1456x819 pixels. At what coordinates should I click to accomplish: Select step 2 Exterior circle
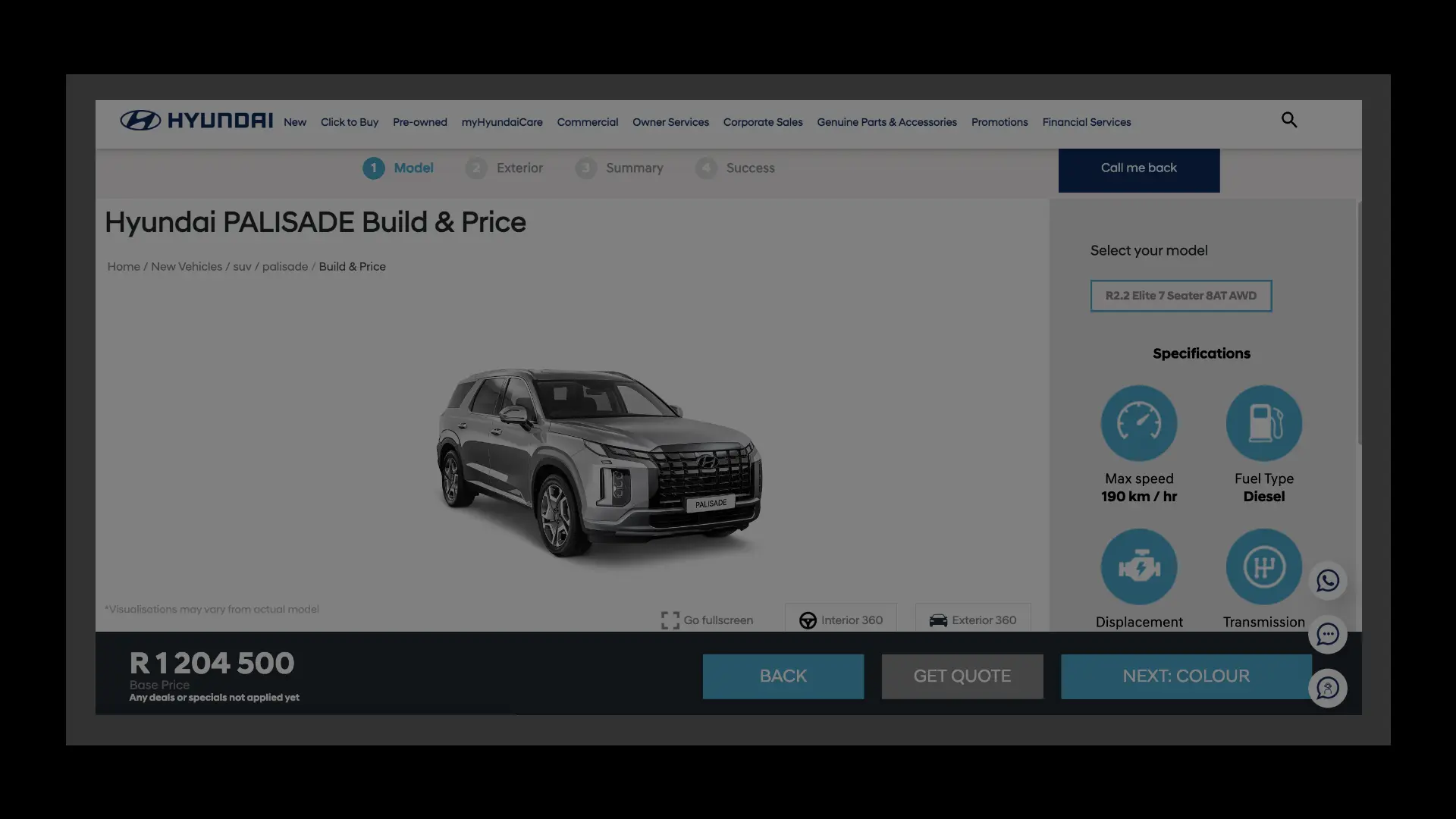pyautogui.click(x=476, y=168)
